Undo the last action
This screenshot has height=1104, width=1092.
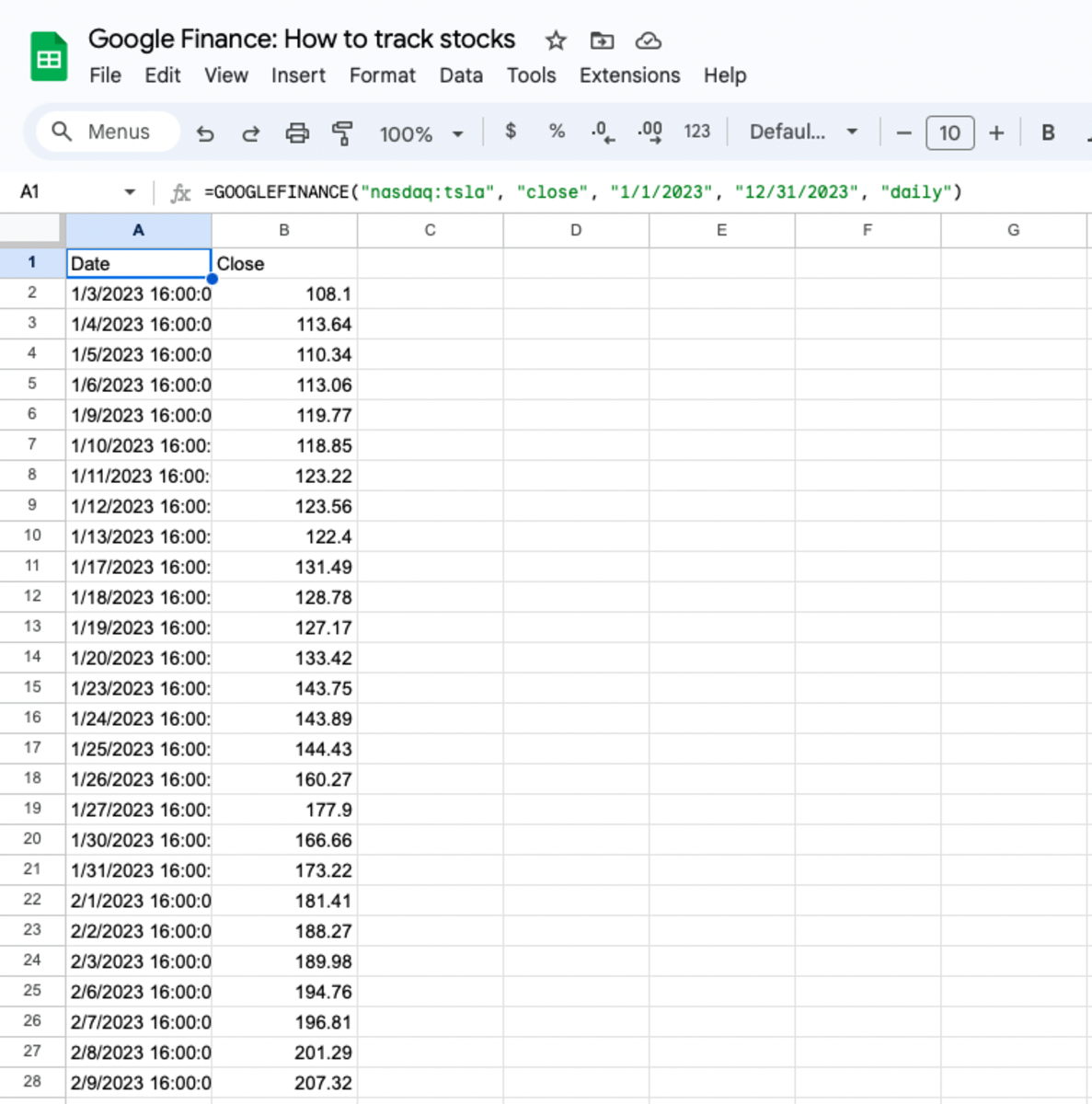(x=205, y=133)
